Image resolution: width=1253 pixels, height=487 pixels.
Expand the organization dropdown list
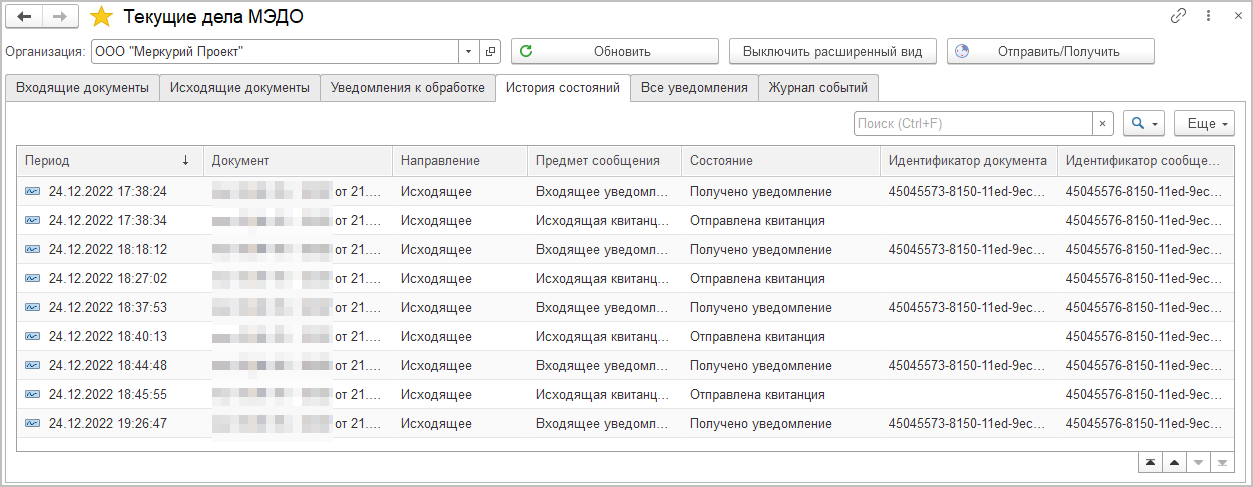(470, 51)
